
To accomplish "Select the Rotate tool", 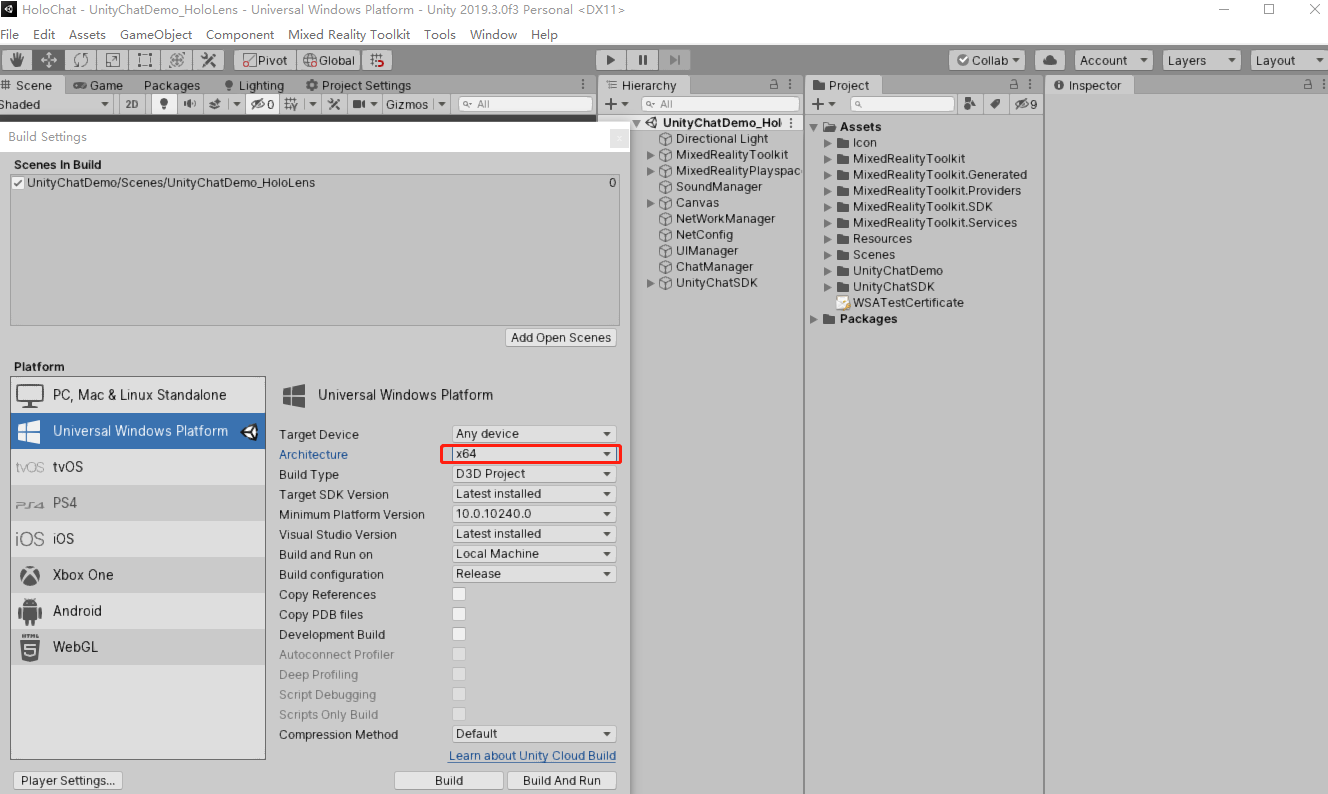I will (x=80, y=61).
